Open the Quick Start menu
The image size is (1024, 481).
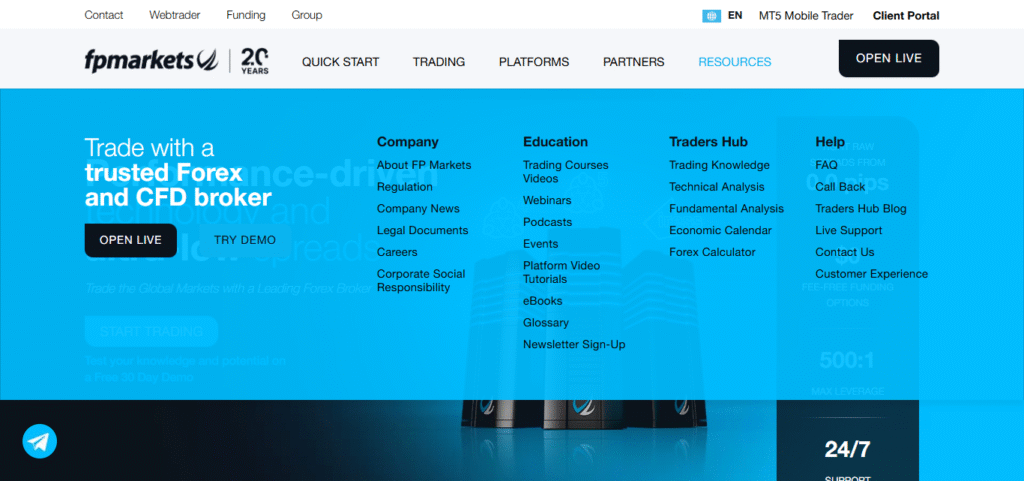click(x=340, y=62)
